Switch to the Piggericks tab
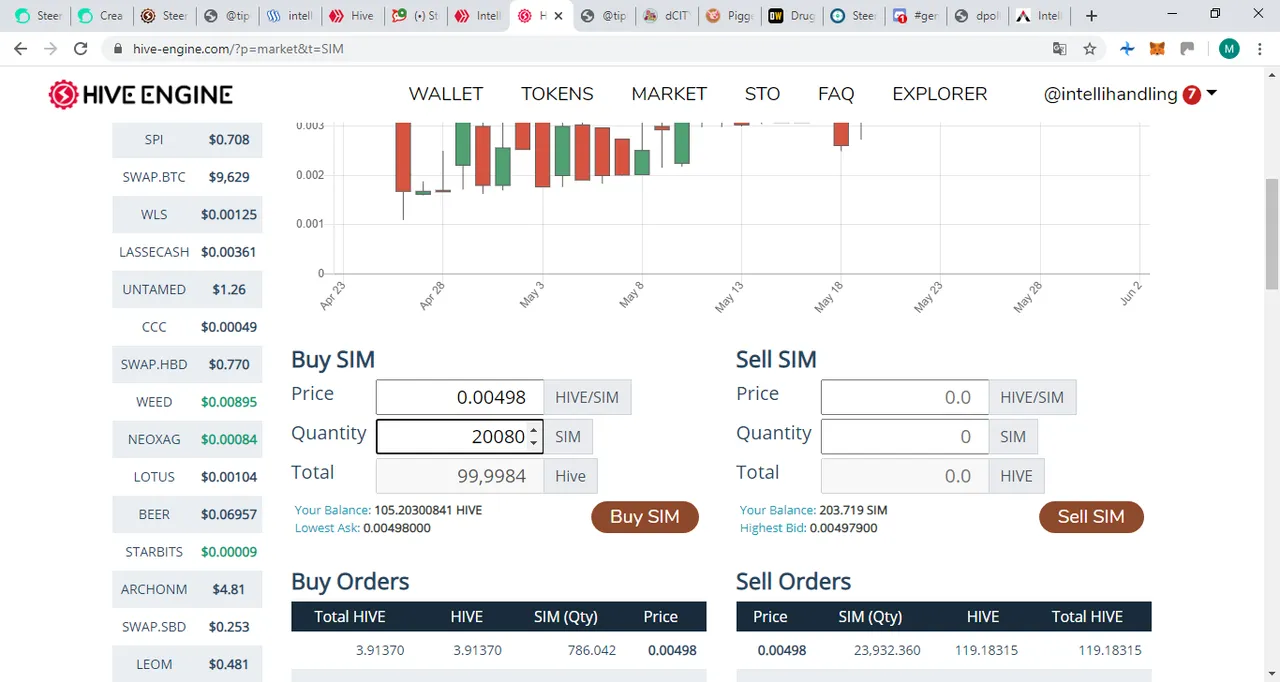The image size is (1280, 682). coord(729,16)
